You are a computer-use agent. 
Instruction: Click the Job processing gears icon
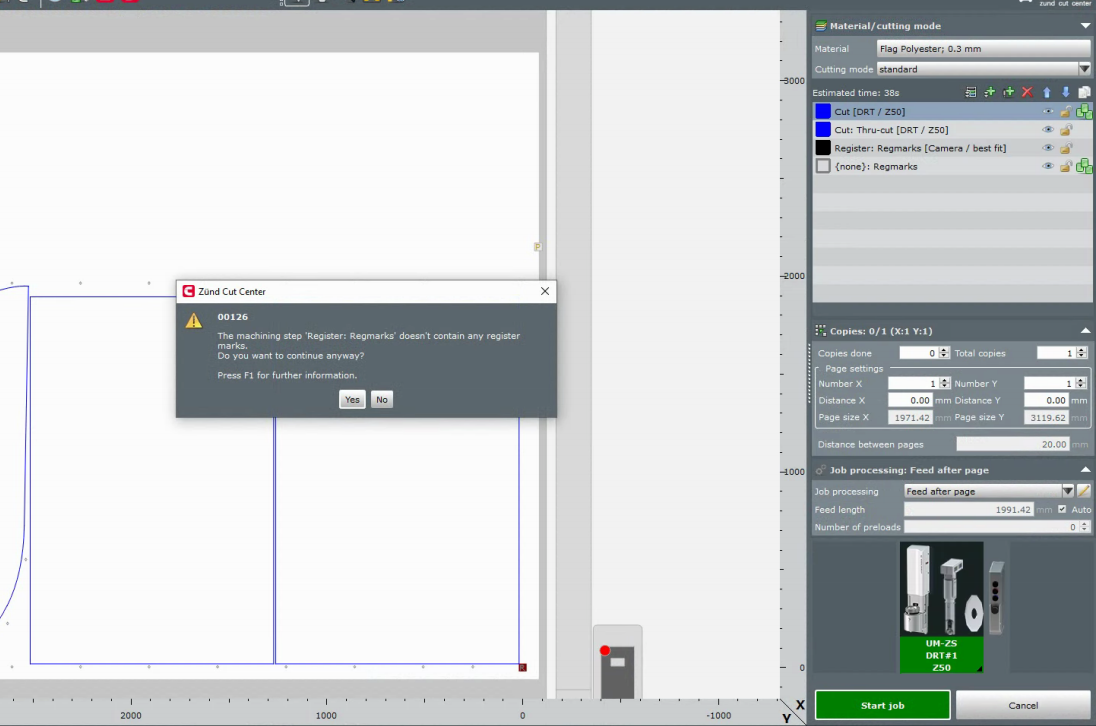[x=821, y=470]
